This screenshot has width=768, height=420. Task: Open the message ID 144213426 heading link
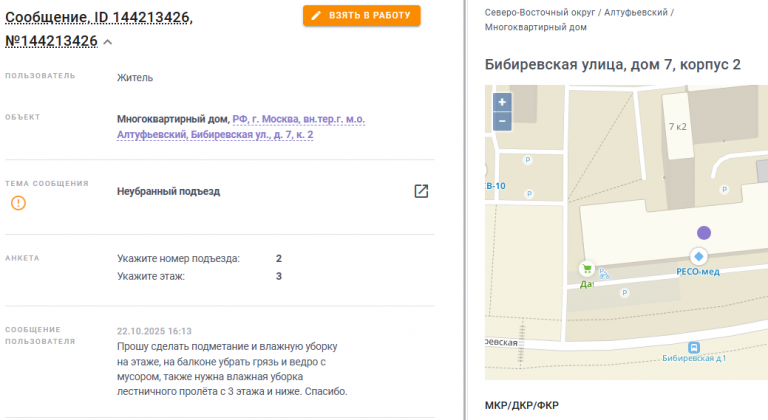click(98, 29)
